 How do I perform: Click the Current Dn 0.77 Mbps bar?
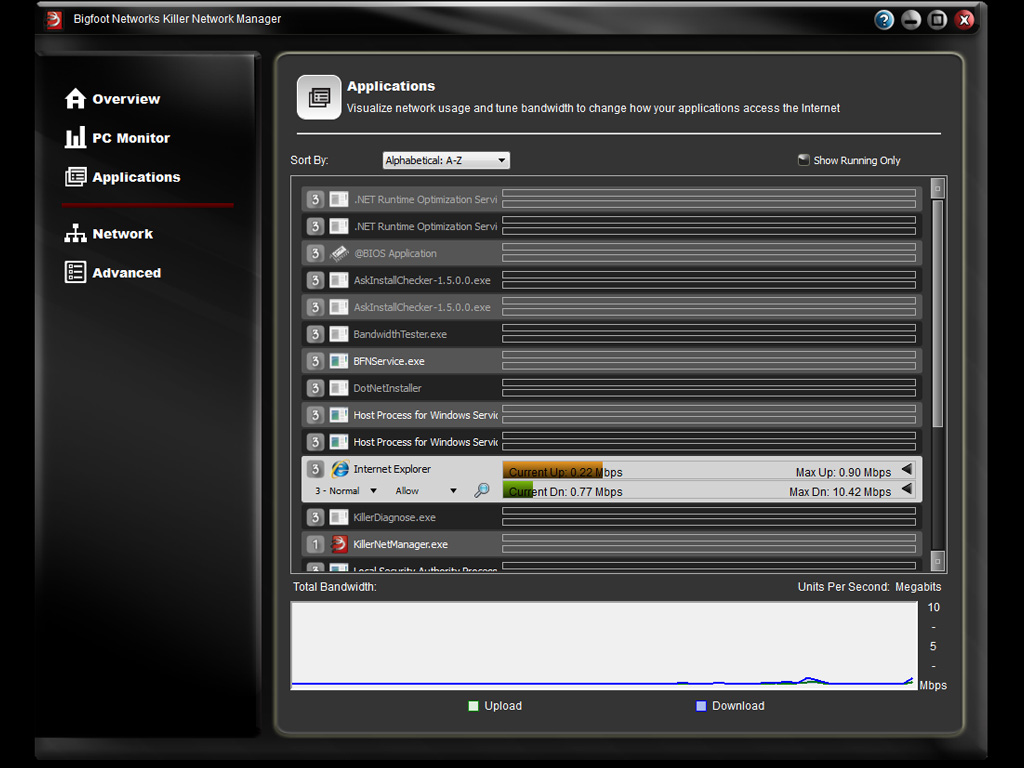519,490
